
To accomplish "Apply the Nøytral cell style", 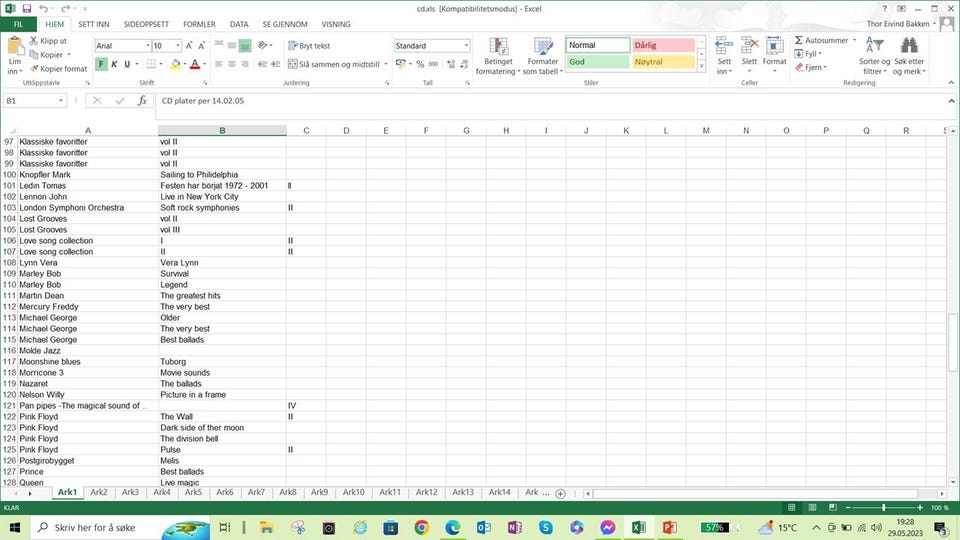I will pyautogui.click(x=663, y=62).
